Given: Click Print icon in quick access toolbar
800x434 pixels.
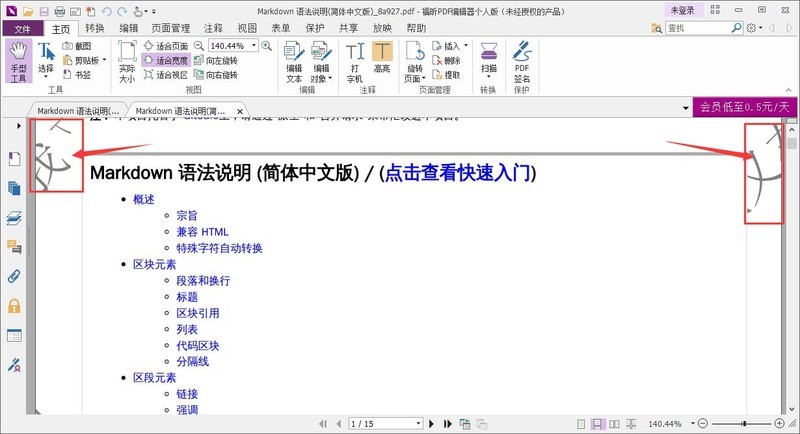Looking at the screenshot, I should pos(60,11).
